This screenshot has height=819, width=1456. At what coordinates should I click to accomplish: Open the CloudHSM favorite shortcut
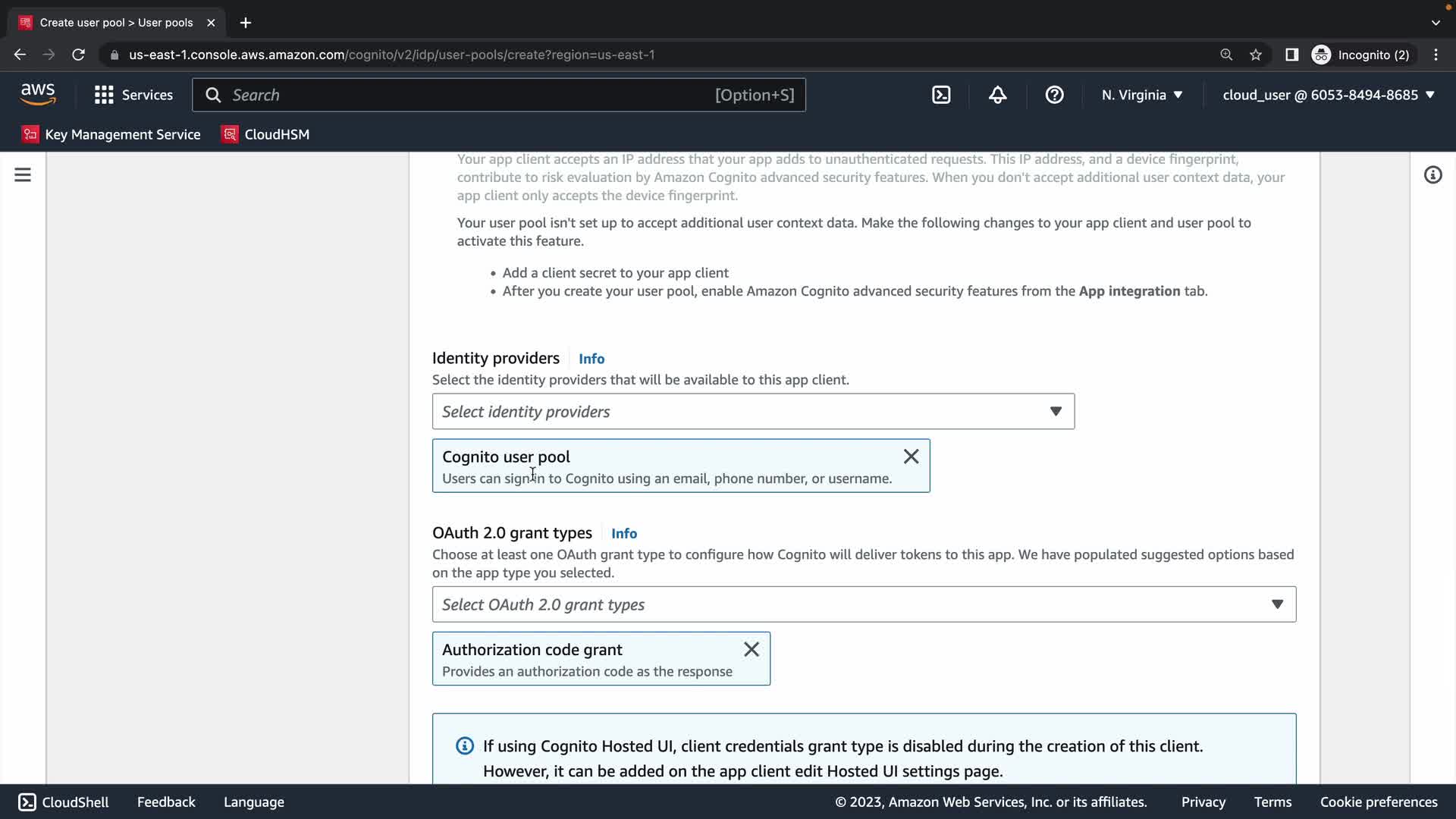click(265, 134)
